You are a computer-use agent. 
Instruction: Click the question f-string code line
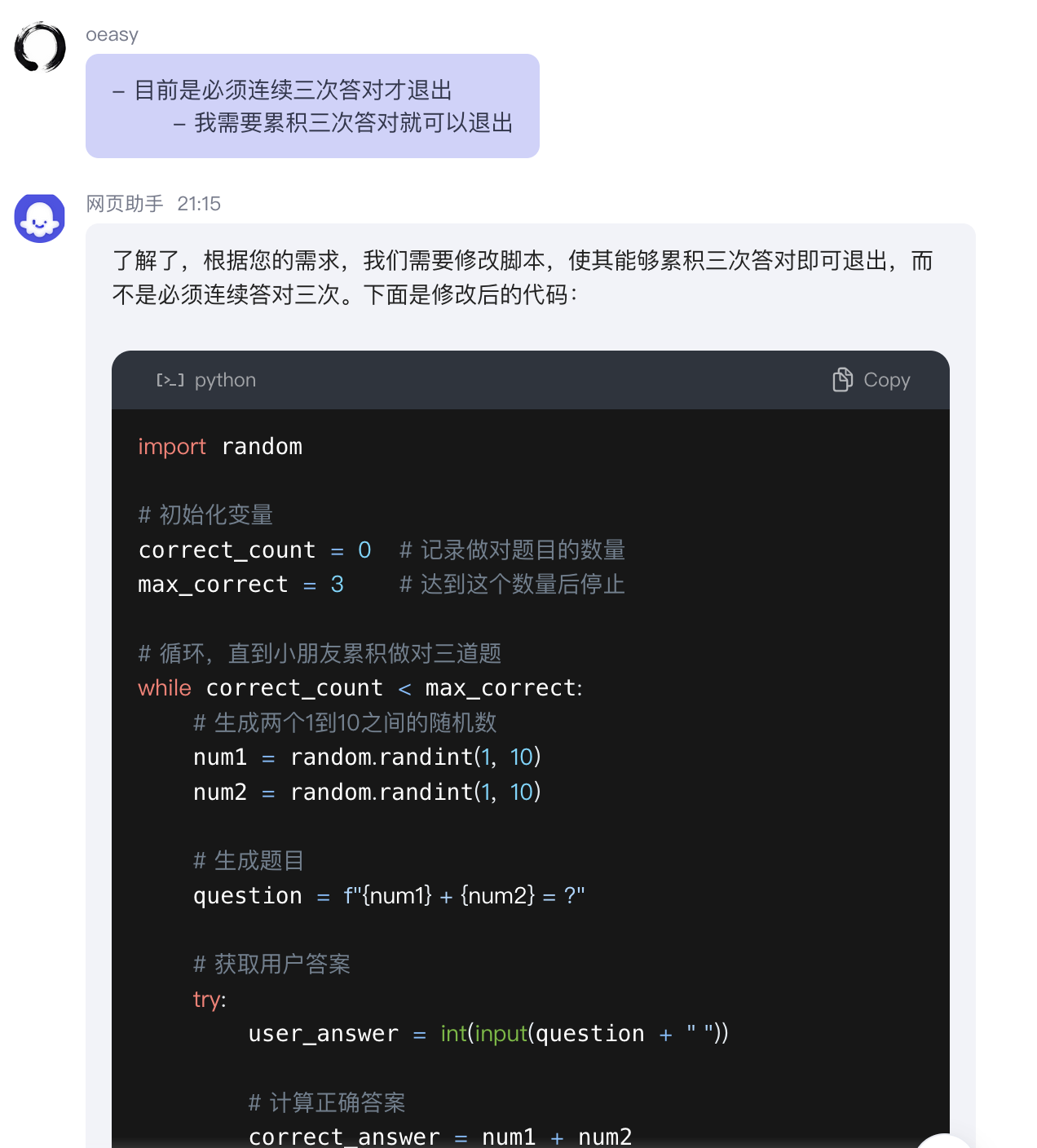coord(389,896)
